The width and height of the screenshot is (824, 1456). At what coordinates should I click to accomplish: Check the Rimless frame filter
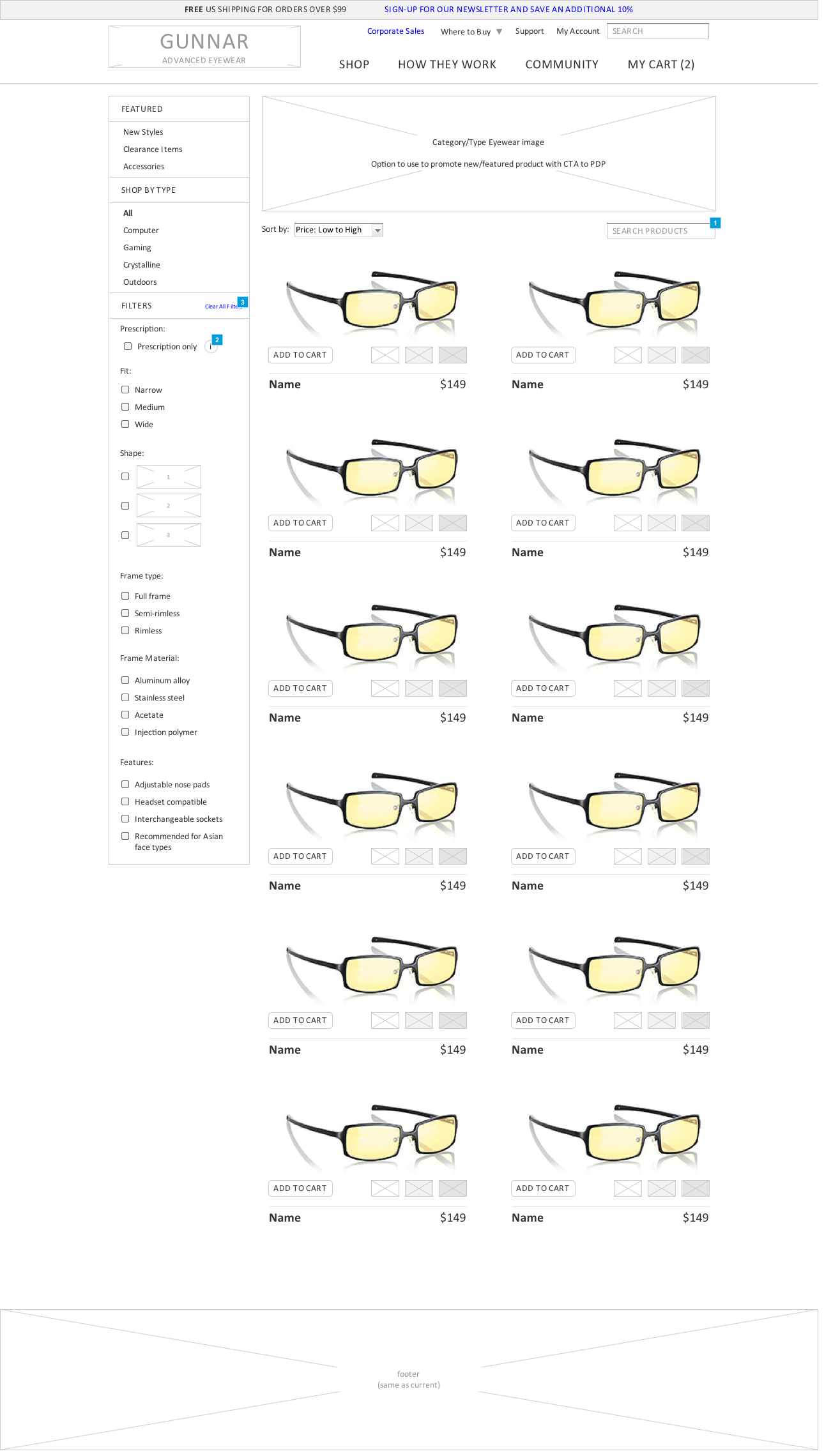click(x=125, y=630)
